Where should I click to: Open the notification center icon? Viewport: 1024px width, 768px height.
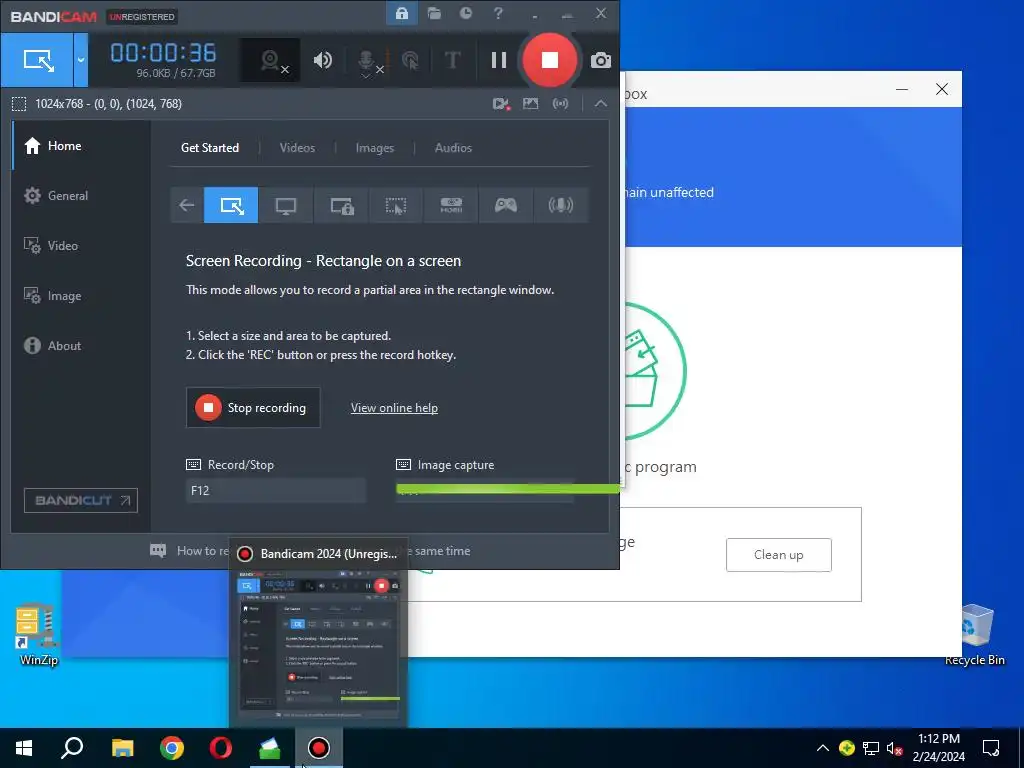coord(991,748)
